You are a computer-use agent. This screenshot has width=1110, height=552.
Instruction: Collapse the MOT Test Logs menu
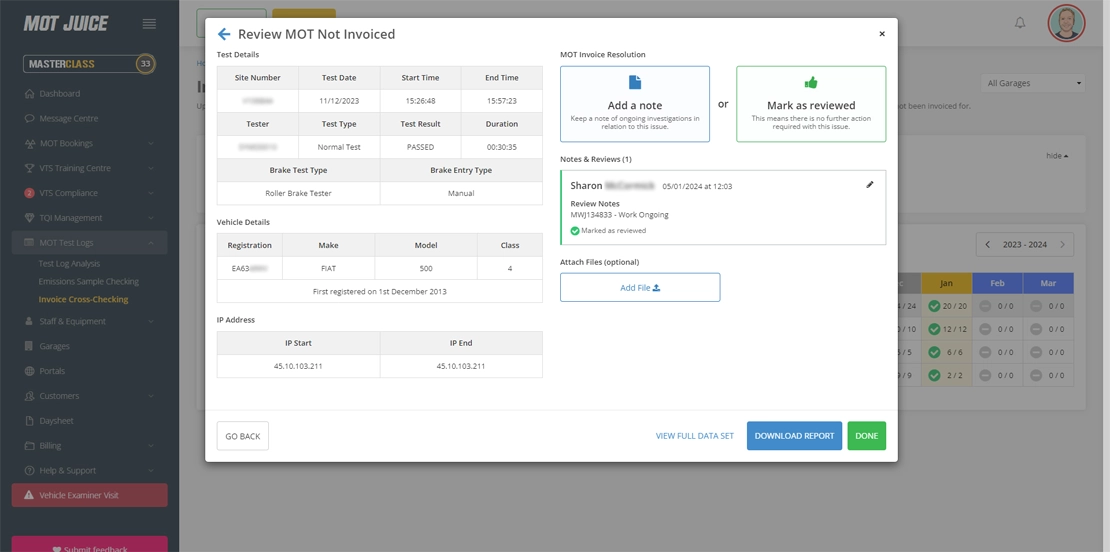coord(89,243)
